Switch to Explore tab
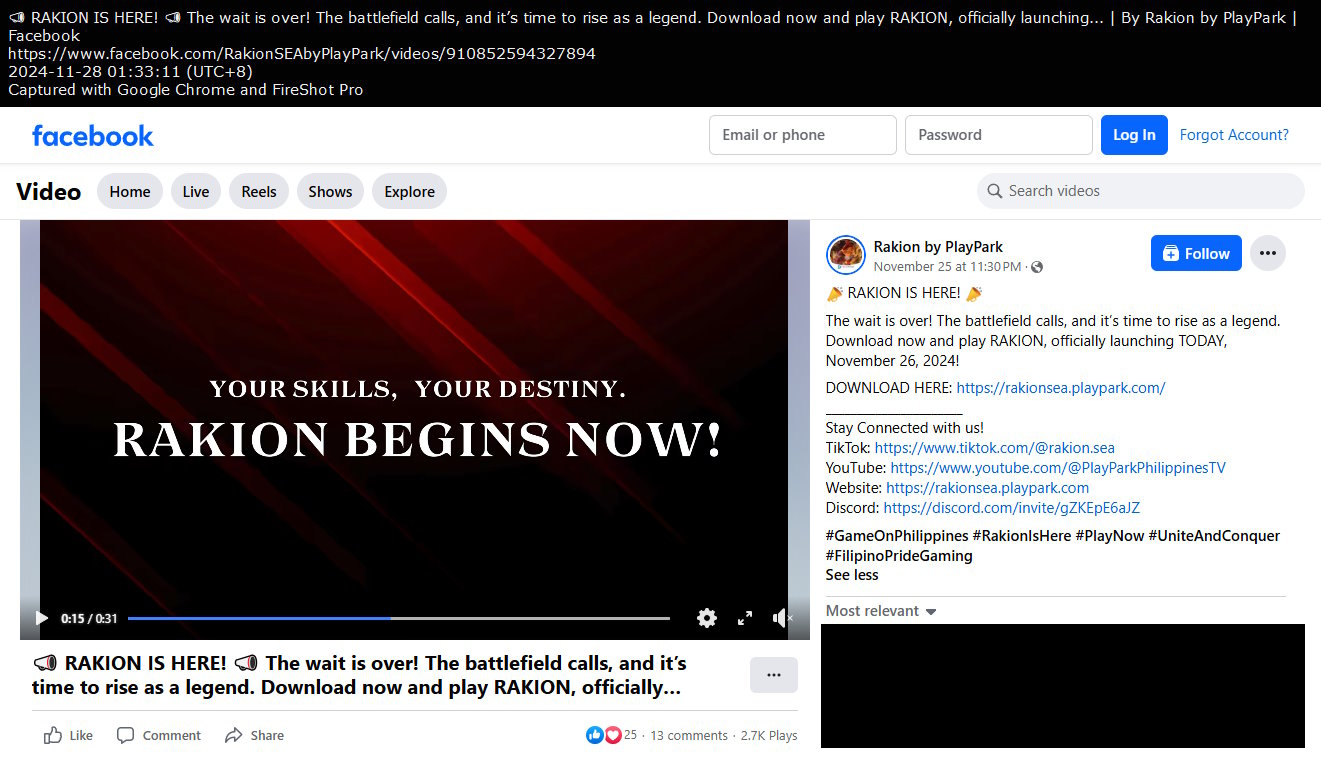The height and width of the screenshot is (758, 1321). pyautogui.click(x=410, y=191)
